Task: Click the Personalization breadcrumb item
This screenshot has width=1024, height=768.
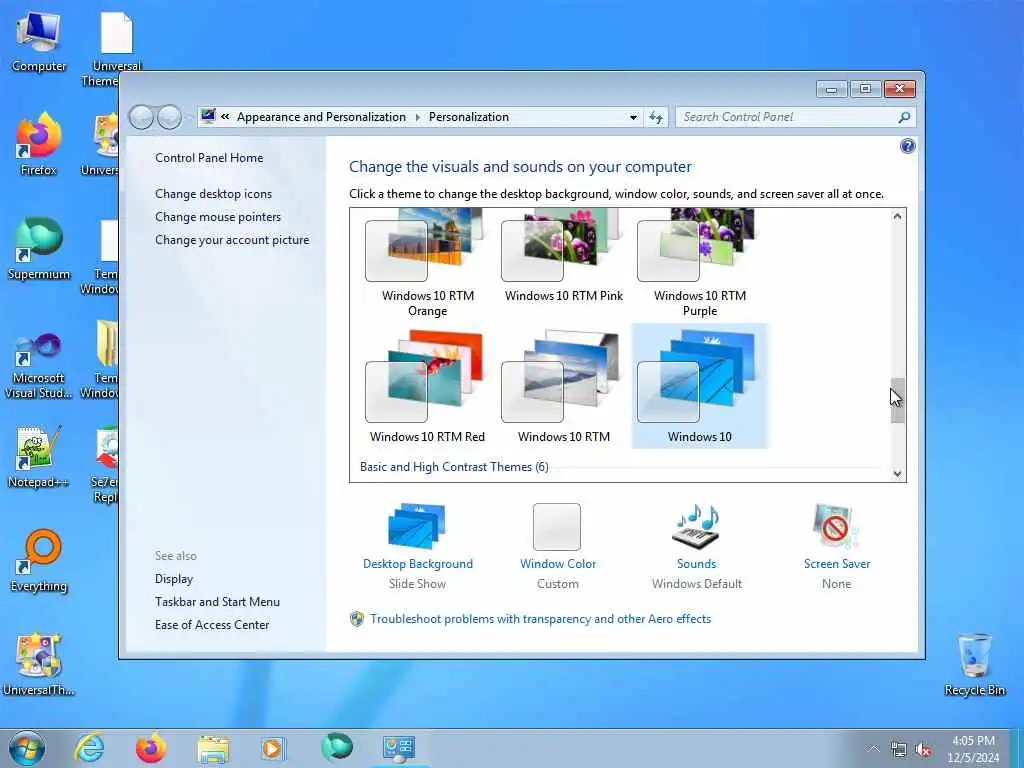Action: coord(468,117)
